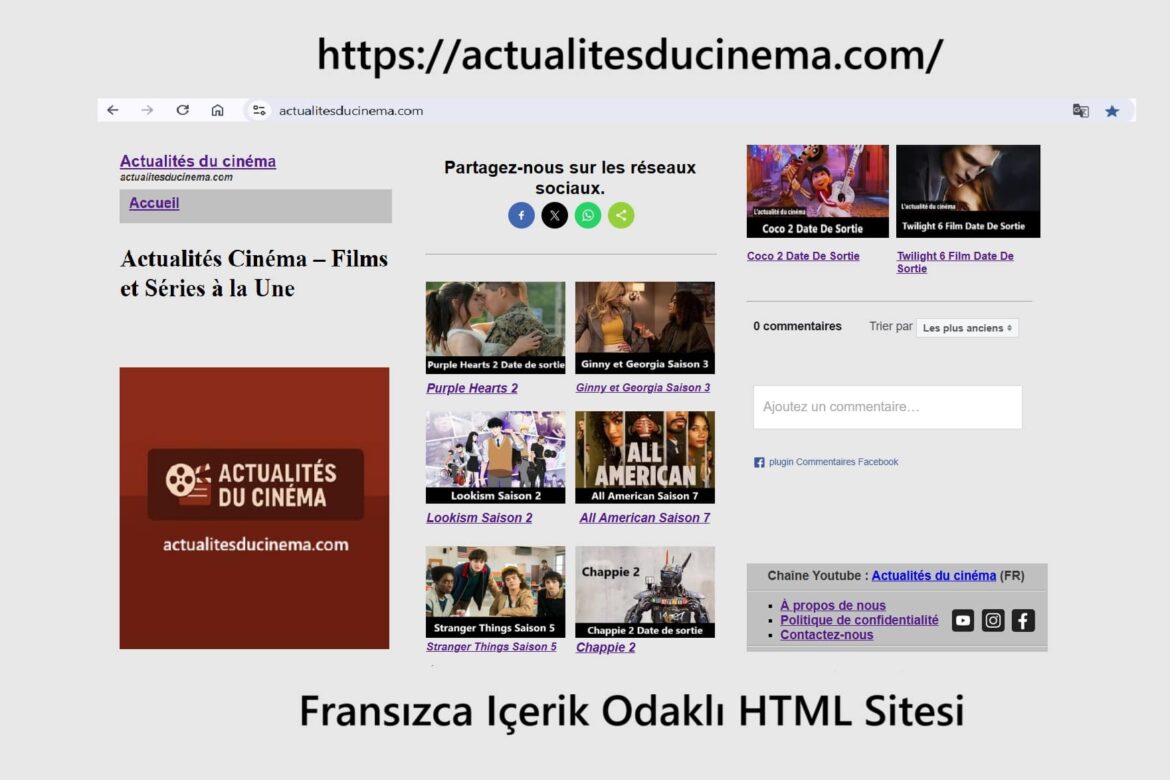Share on WhatsApp via green icon
This screenshot has width=1170, height=780.
tap(588, 215)
